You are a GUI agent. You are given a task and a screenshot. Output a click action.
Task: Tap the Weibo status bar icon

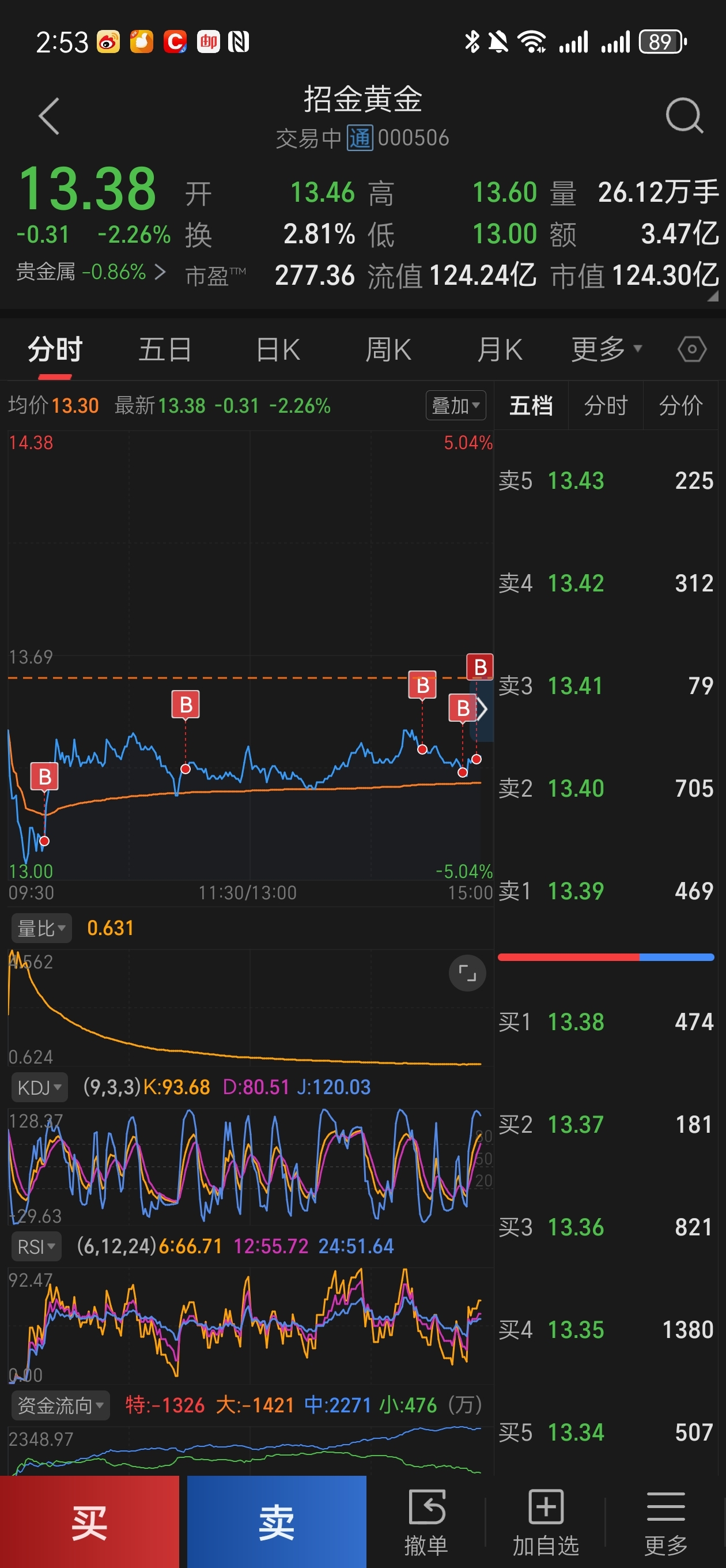pyautogui.click(x=108, y=42)
